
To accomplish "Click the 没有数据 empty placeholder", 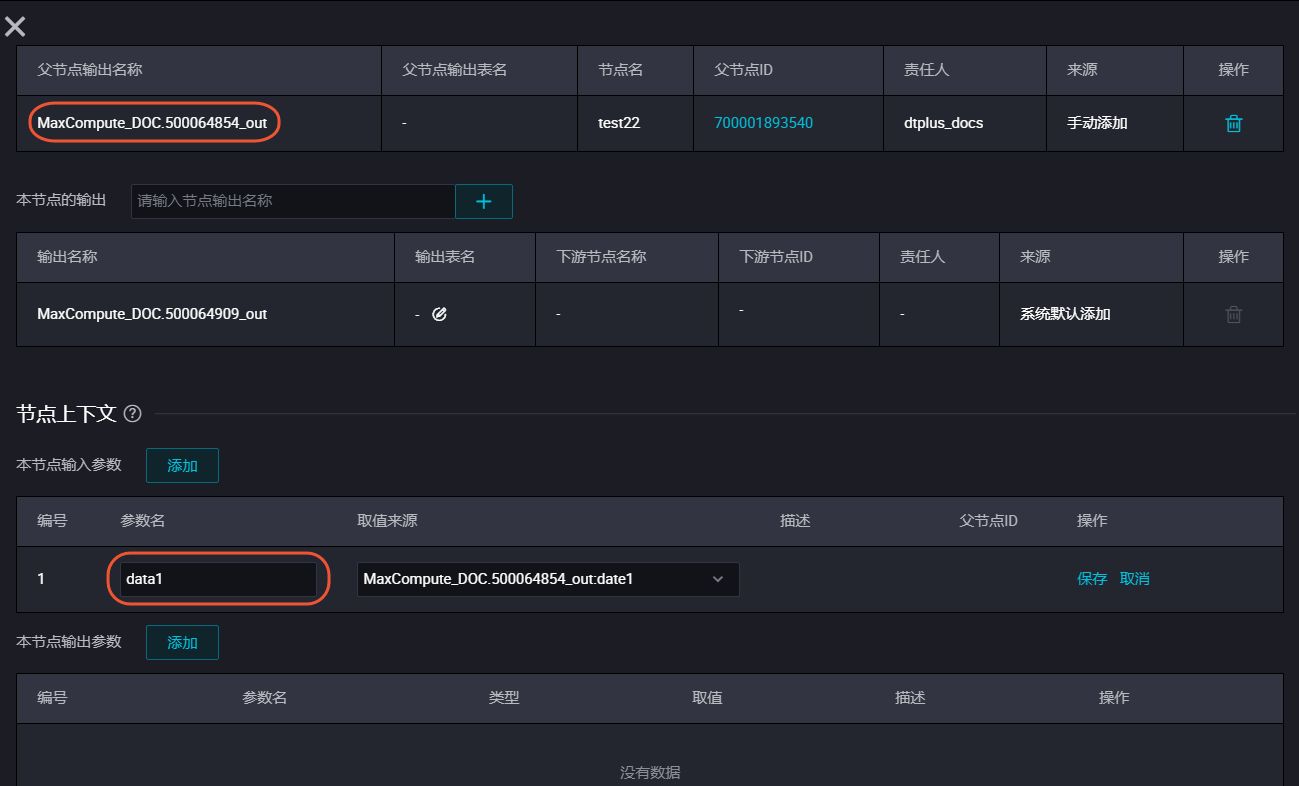I will (650, 773).
